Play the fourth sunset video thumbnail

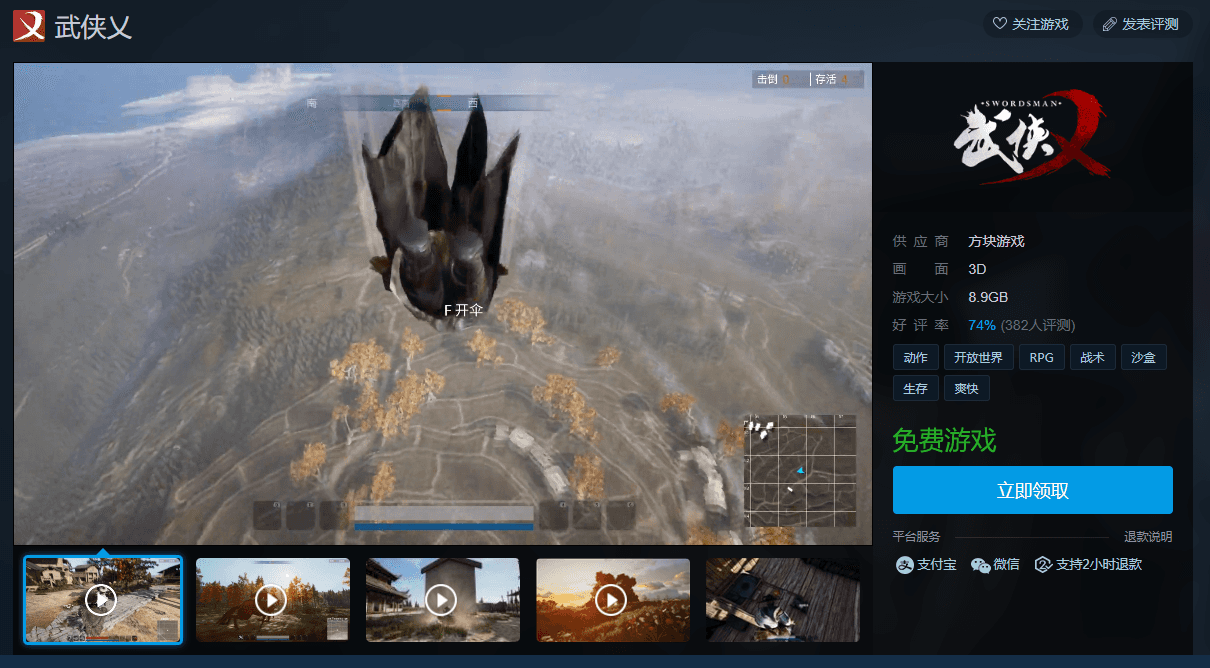[x=612, y=600]
